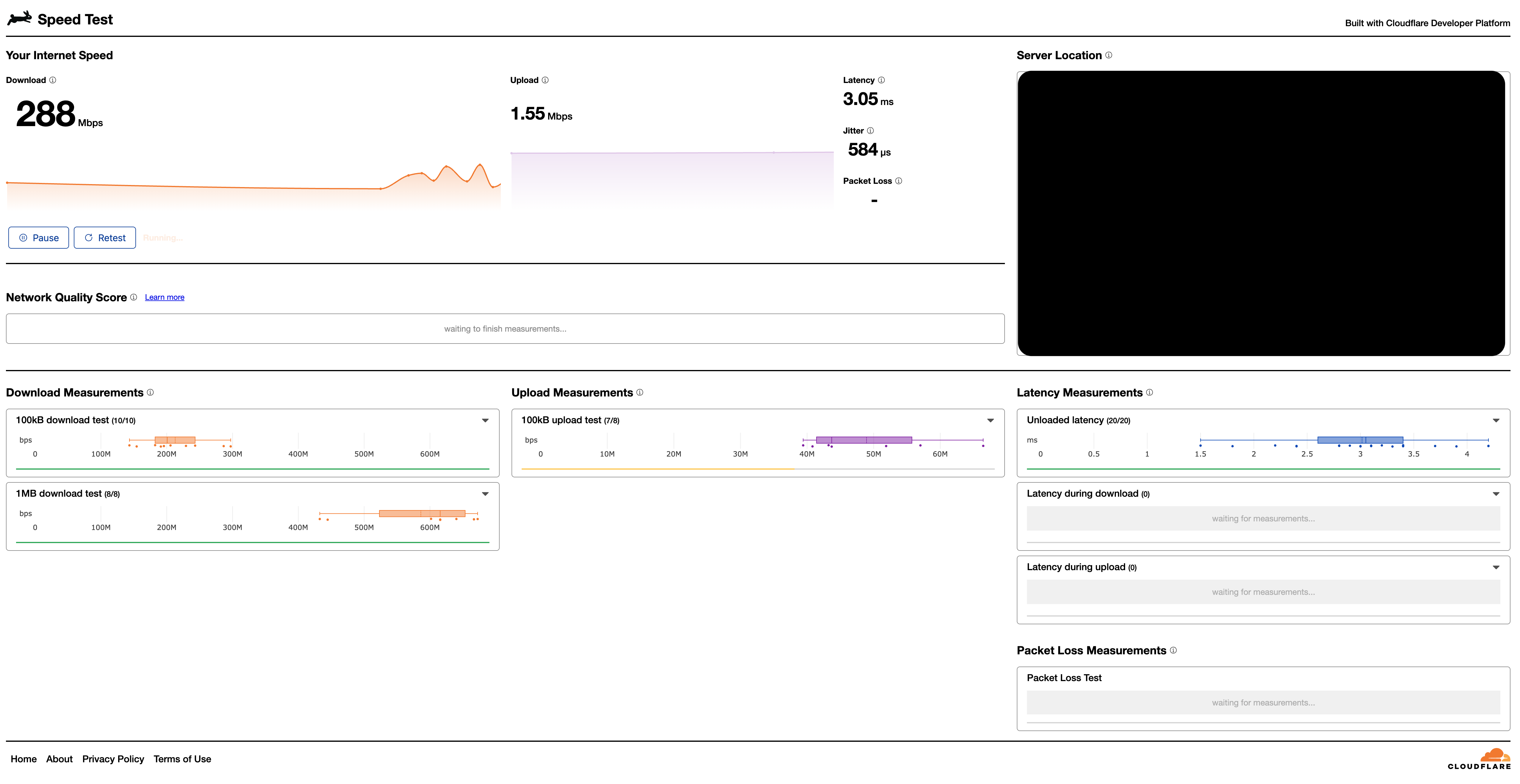Viewport: 1520px width, 784px height.
Task: Open the Jitter info icon
Action: coord(870,131)
